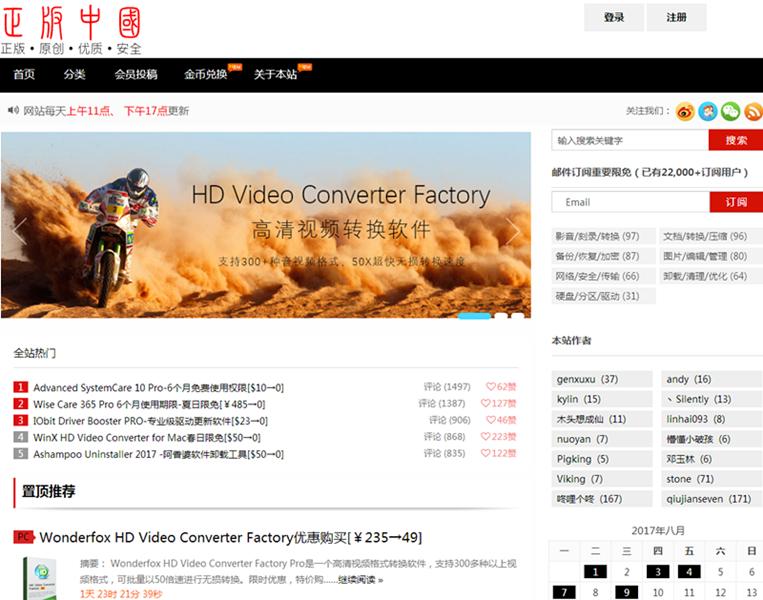
Task: Focus the Email subscription field
Action: 631,202
